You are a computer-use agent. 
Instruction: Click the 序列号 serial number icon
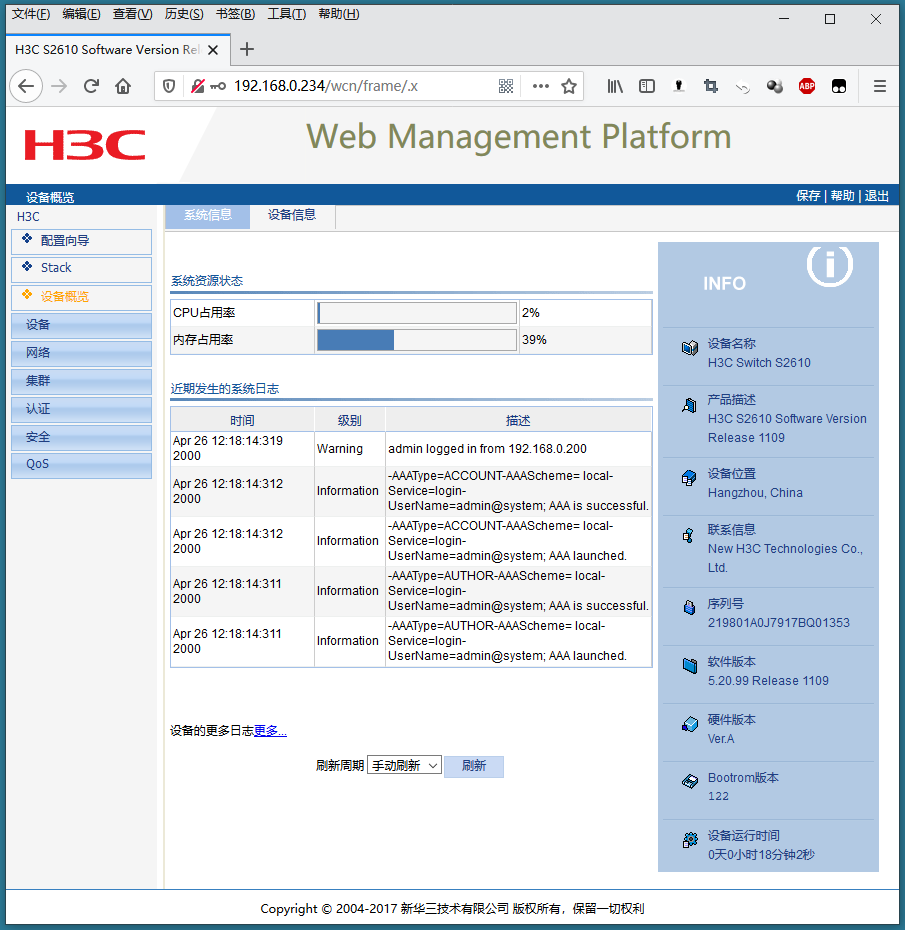point(690,606)
